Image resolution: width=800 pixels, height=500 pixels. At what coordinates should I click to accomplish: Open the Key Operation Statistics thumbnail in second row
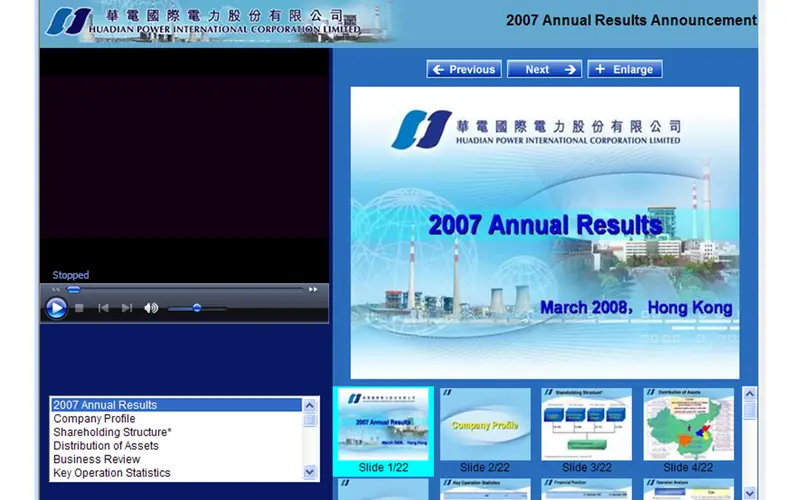click(x=485, y=489)
